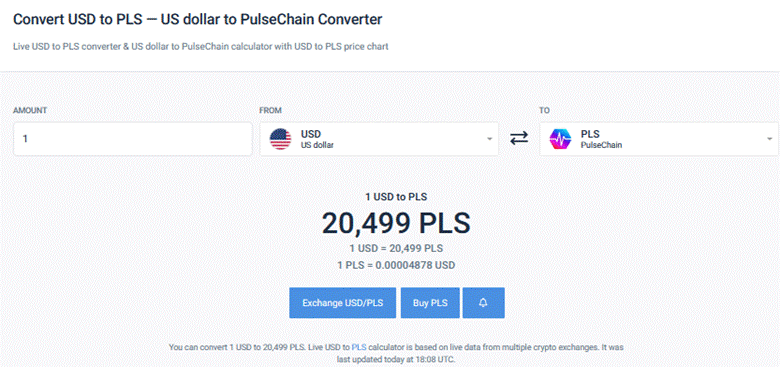The width and height of the screenshot is (780, 367).
Task: Expand the TO currency dropdown arrow
Action: [x=770, y=139]
